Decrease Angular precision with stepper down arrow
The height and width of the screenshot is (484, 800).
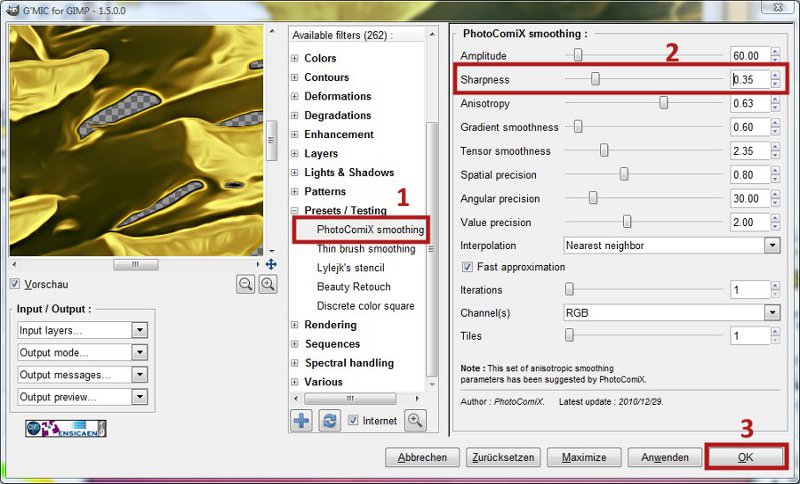[776, 203]
